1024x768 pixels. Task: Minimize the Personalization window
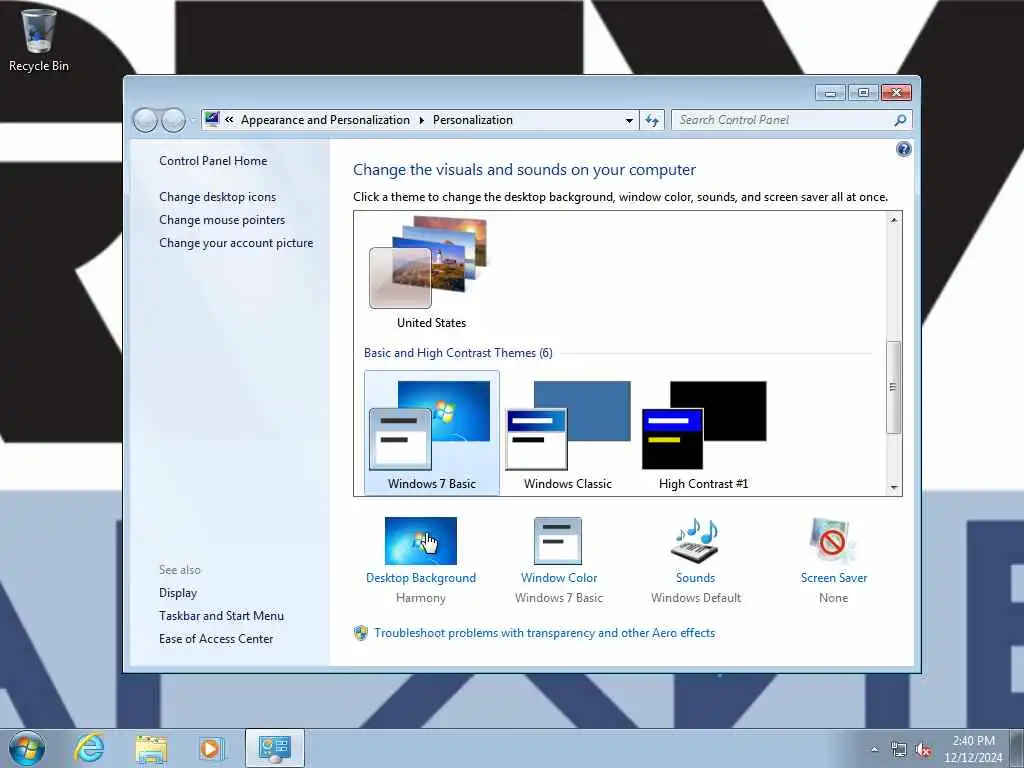click(x=830, y=93)
